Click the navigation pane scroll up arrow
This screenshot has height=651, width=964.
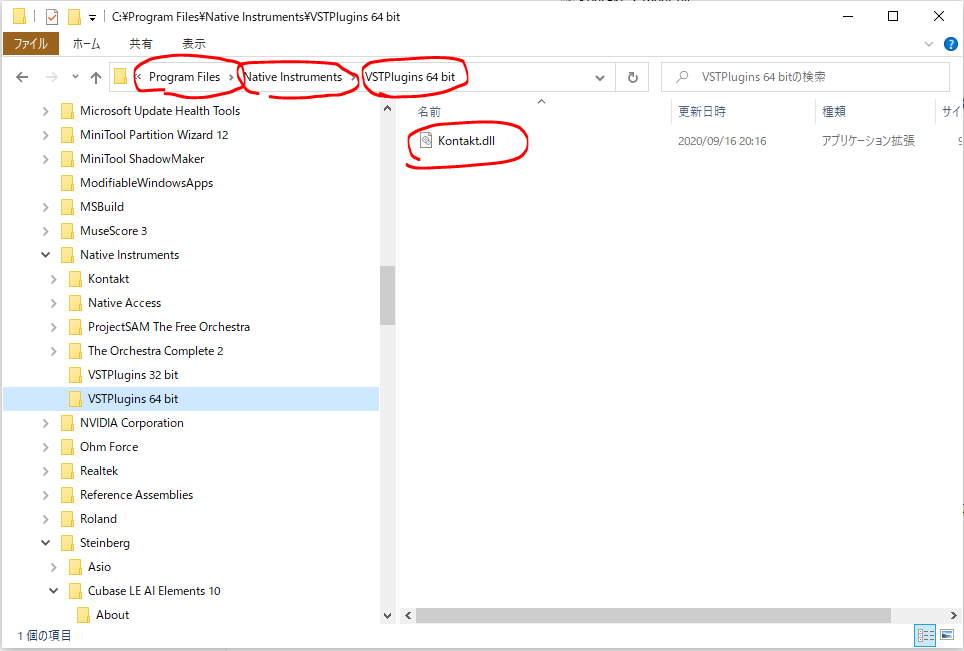click(x=387, y=108)
